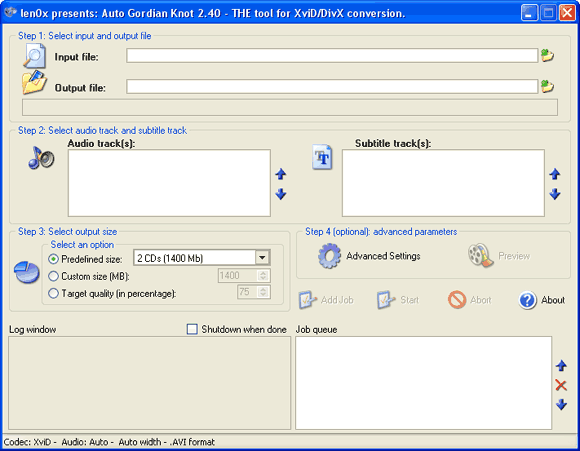Click inside the Audio track(s) list box

point(169,183)
